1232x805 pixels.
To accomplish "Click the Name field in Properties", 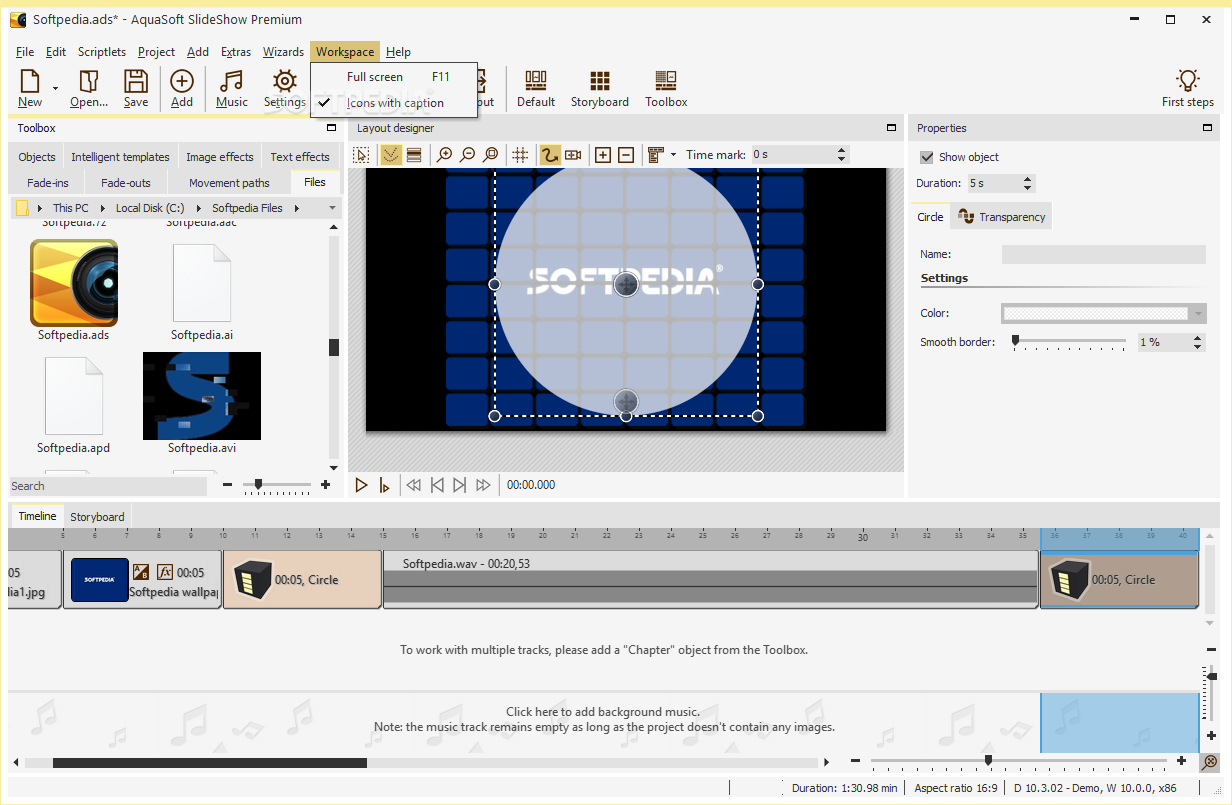I will (1104, 255).
